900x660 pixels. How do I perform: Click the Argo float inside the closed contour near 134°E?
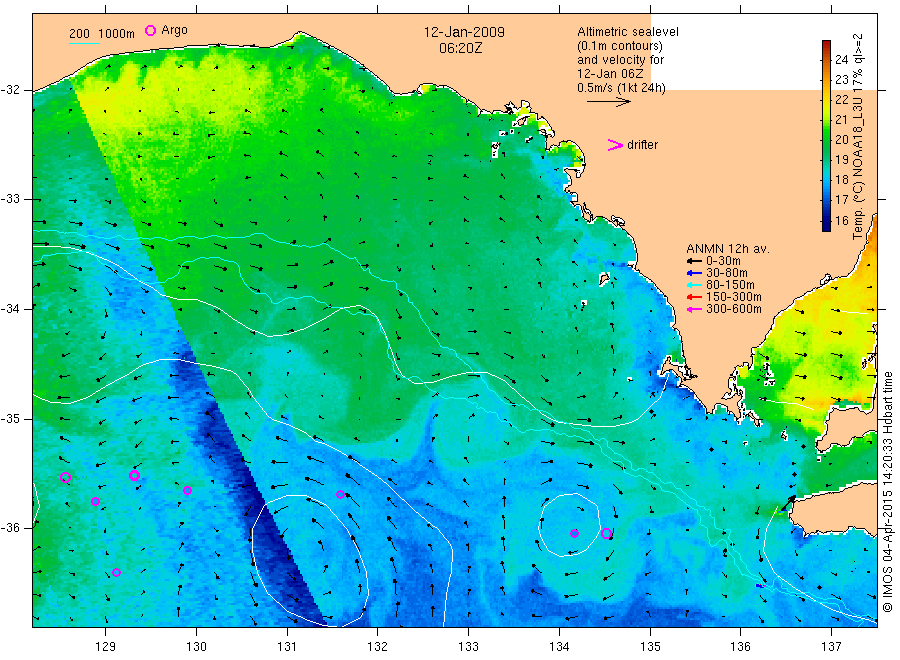tap(574, 533)
